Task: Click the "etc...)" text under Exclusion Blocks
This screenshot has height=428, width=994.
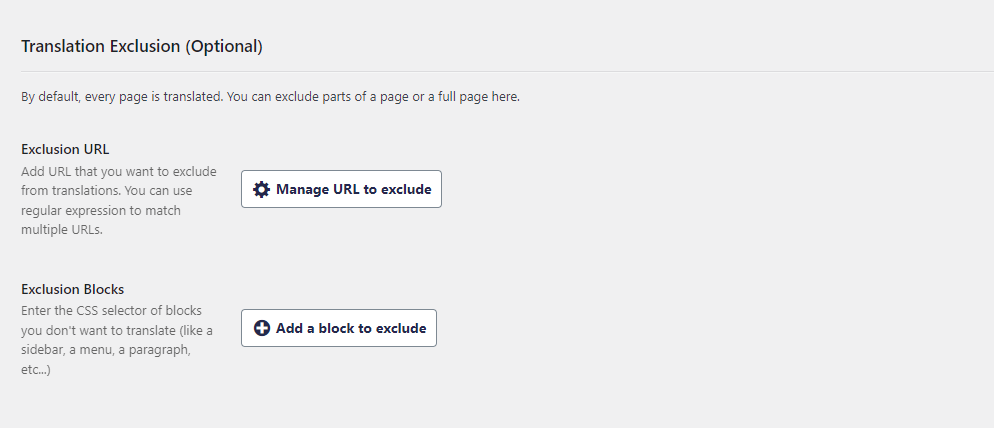Action: pyautogui.click(x=36, y=370)
